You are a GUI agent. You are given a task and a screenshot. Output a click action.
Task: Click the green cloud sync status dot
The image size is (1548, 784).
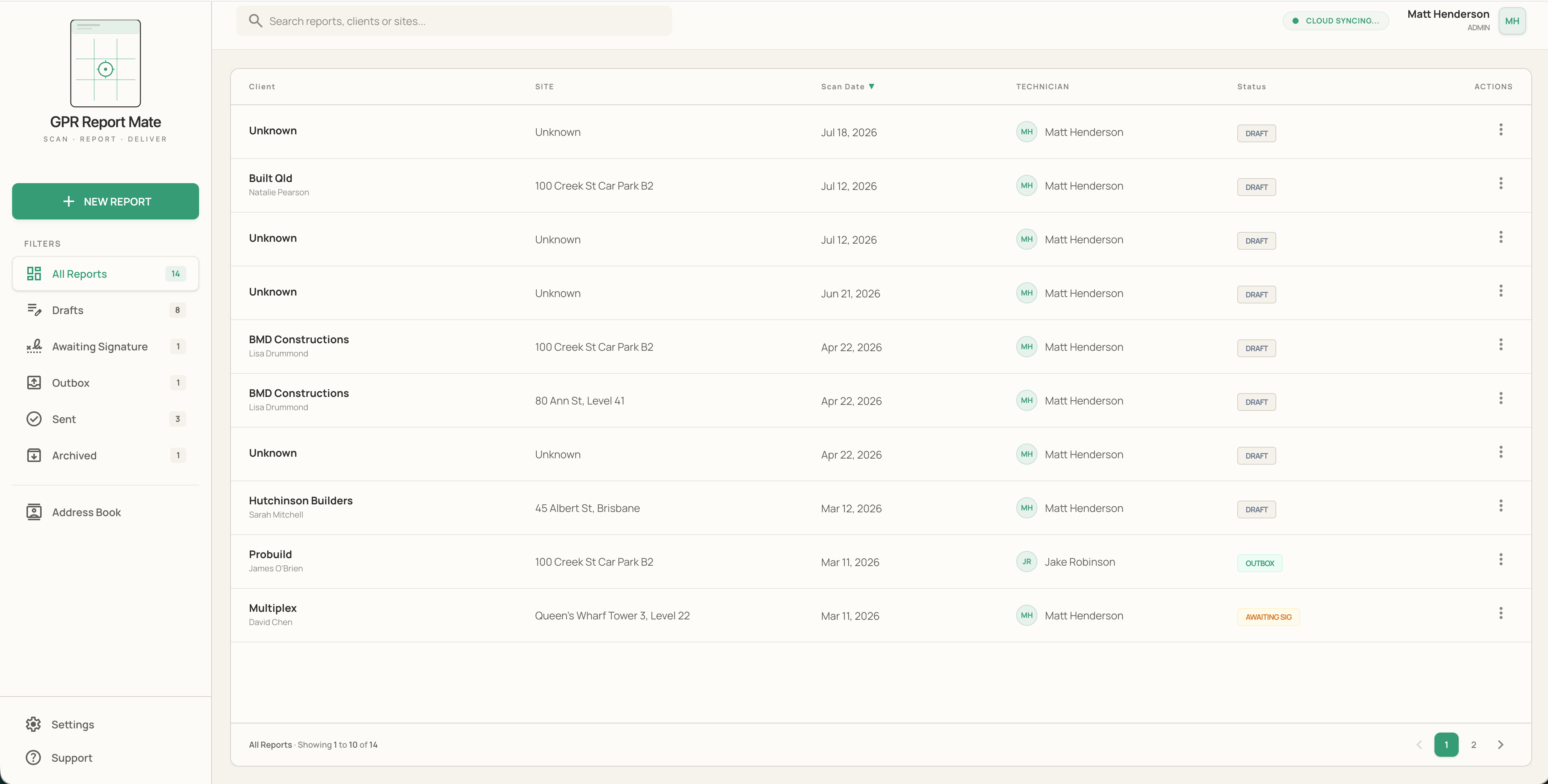point(1296,21)
